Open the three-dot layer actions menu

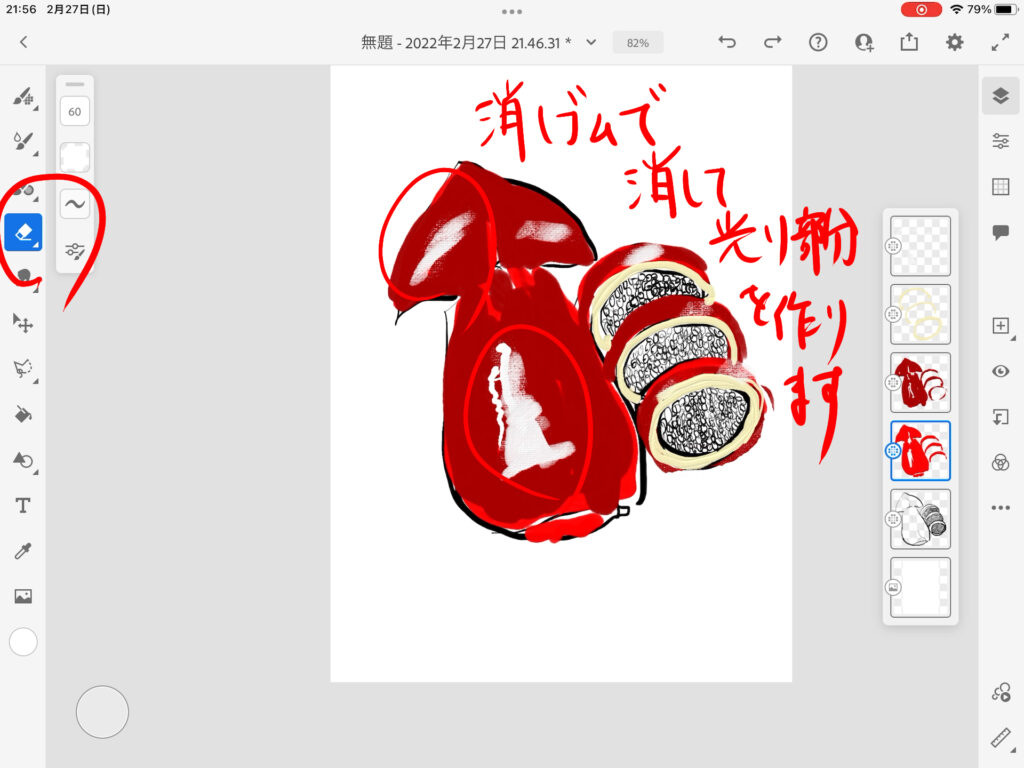(x=1000, y=508)
